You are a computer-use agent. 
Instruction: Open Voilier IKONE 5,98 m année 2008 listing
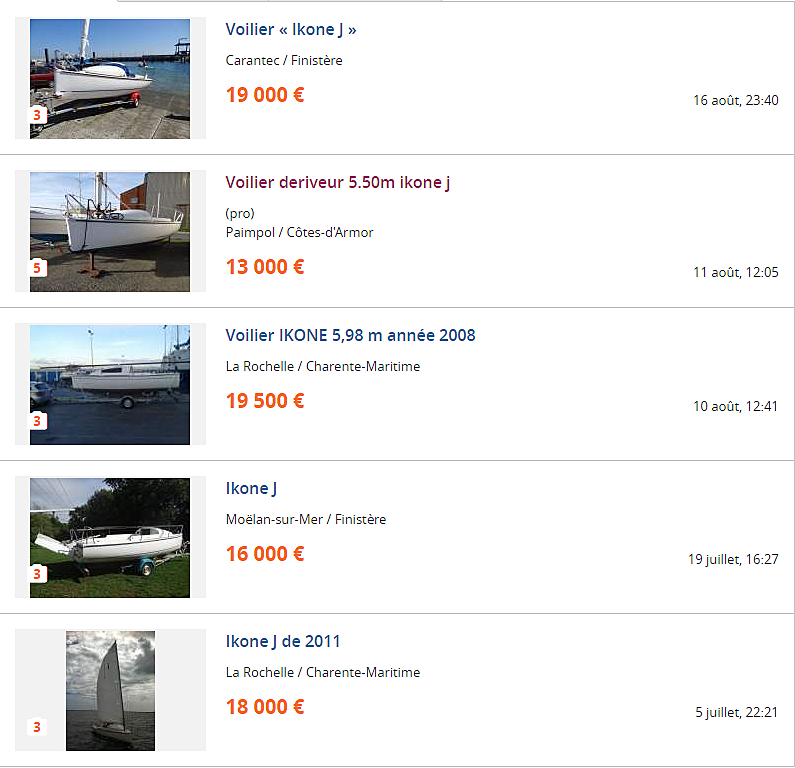tap(350, 335)
